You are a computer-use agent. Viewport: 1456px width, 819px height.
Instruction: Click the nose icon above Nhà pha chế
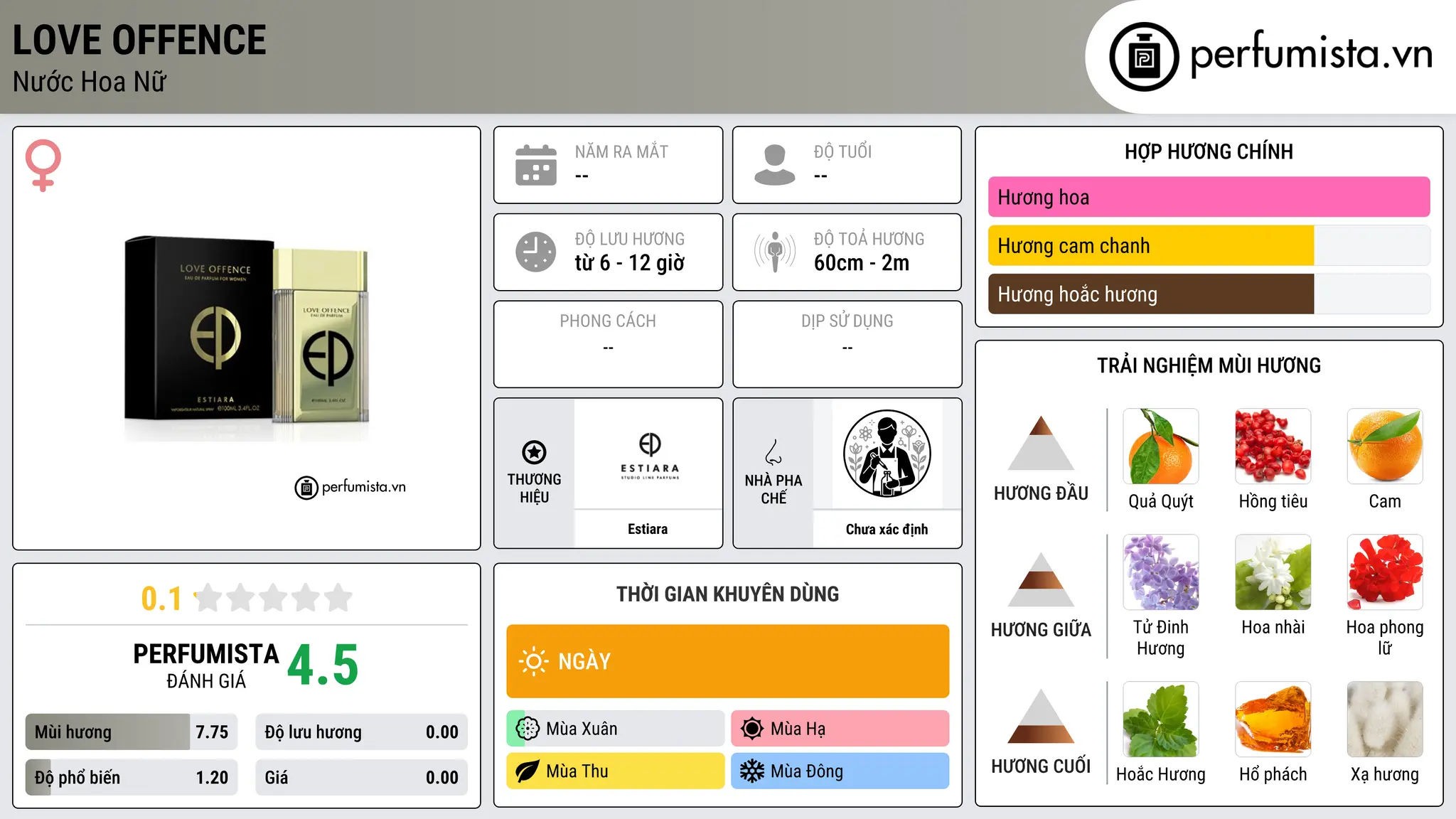773,452
